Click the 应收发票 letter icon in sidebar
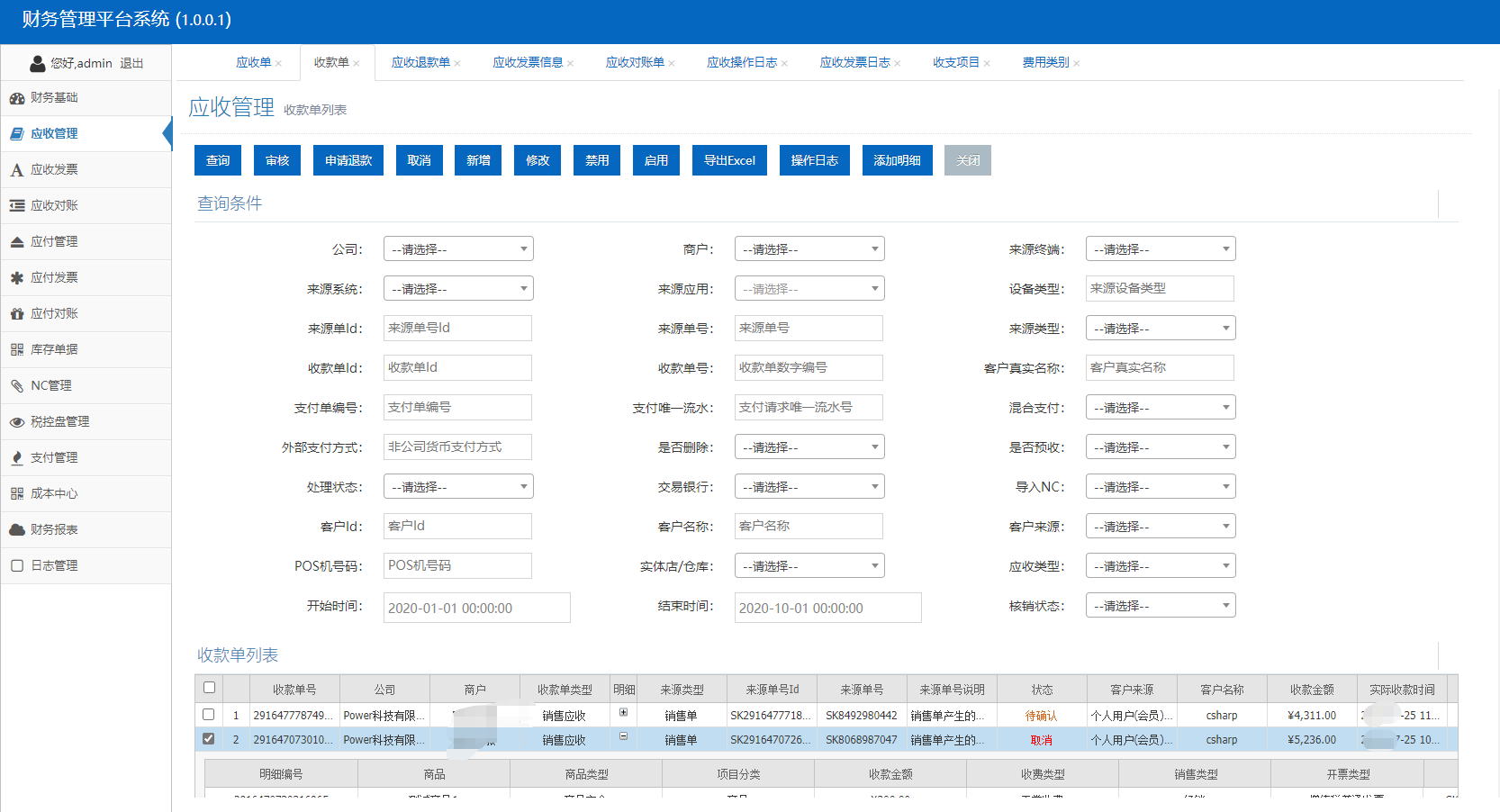This screenshot has height=812, width=1500. pos(16,170)
